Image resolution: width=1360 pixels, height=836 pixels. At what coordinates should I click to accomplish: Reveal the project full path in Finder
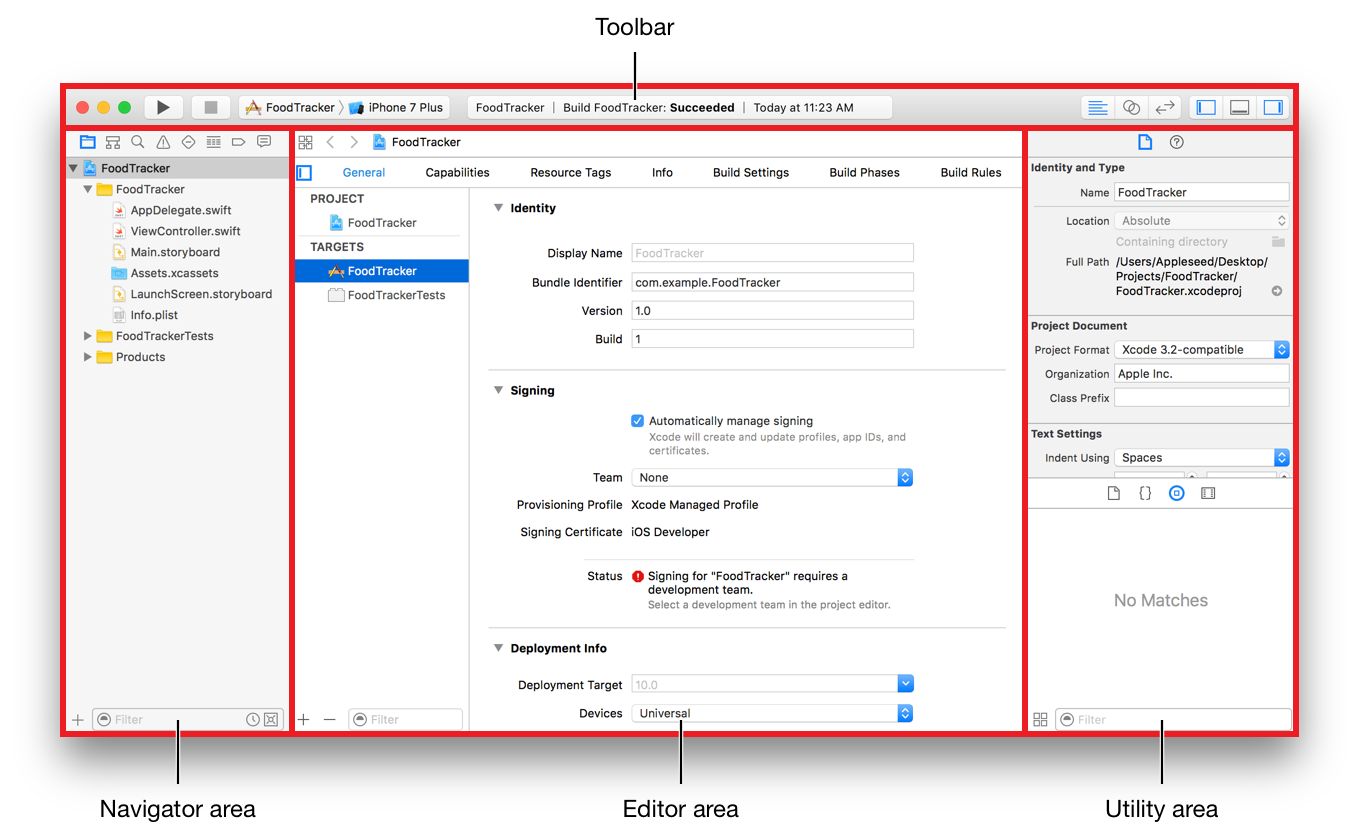[x=1277, y=291]
